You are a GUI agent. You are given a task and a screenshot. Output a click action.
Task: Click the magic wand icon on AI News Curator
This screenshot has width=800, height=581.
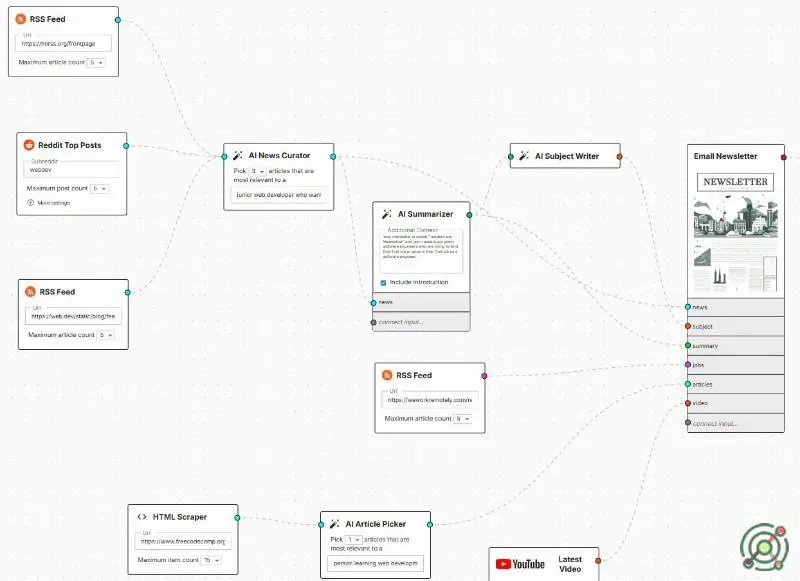click(238, 155)
